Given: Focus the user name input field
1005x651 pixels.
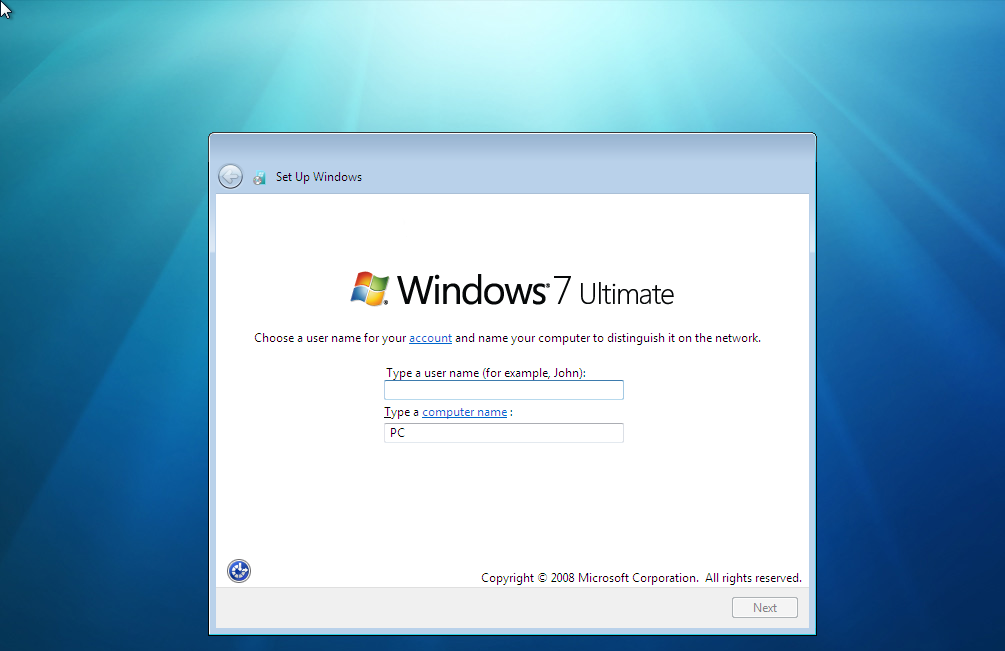Looking at the screenshot, I should point(504,390).
